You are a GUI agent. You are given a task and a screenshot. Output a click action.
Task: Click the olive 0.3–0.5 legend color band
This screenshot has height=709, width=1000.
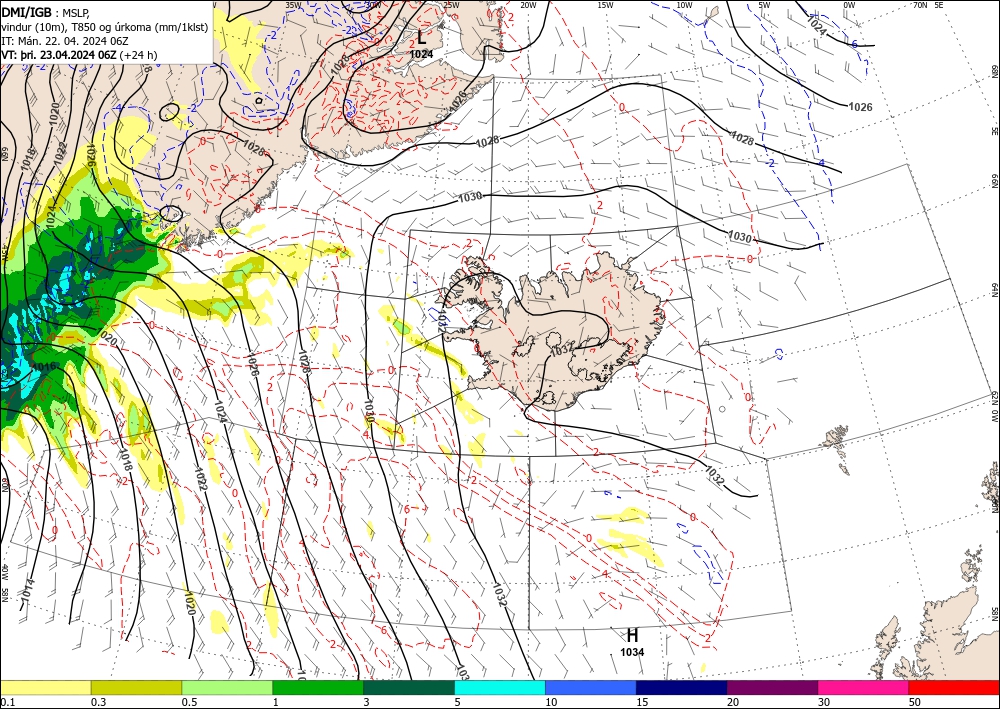point(136,687)
